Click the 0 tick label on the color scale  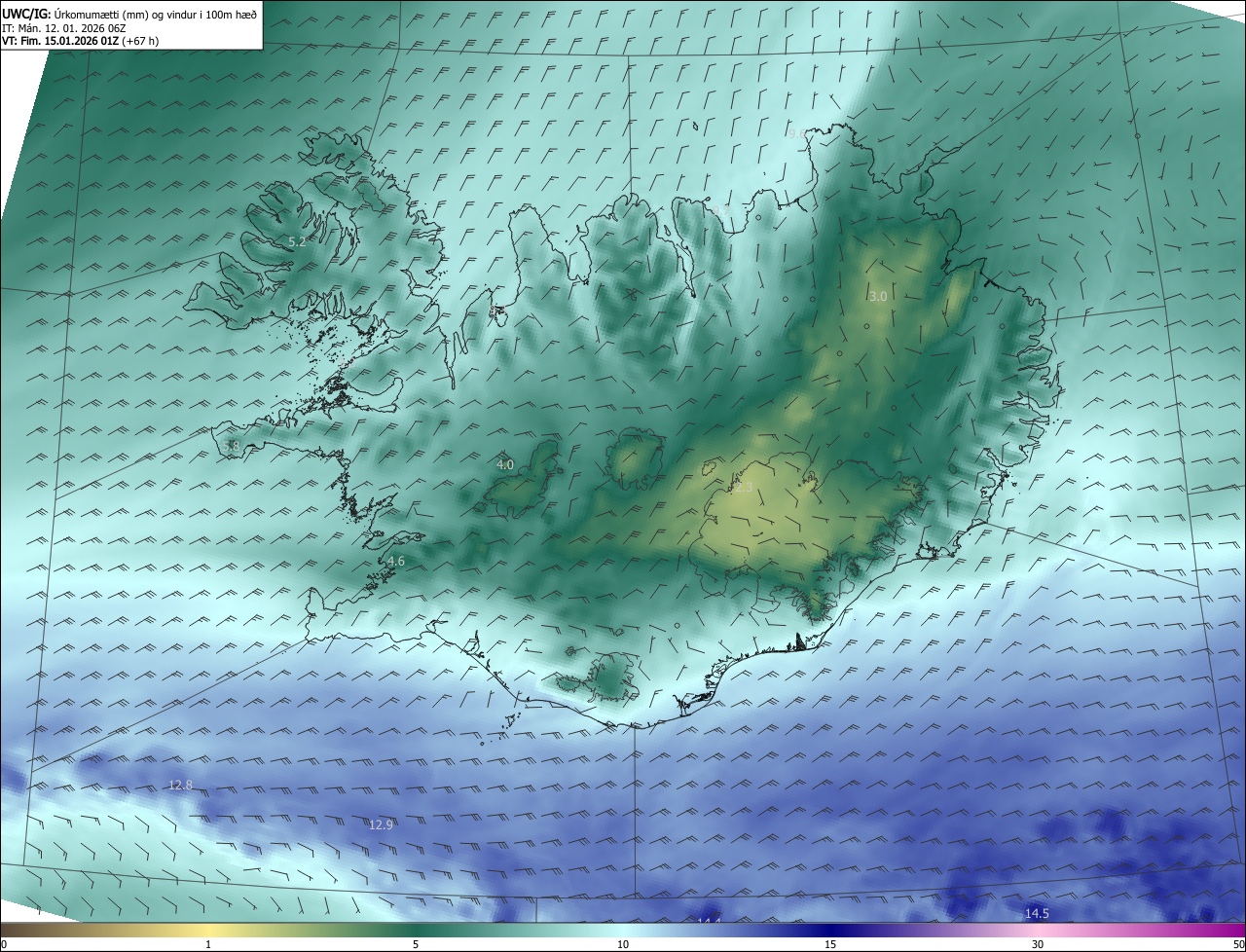4,944
